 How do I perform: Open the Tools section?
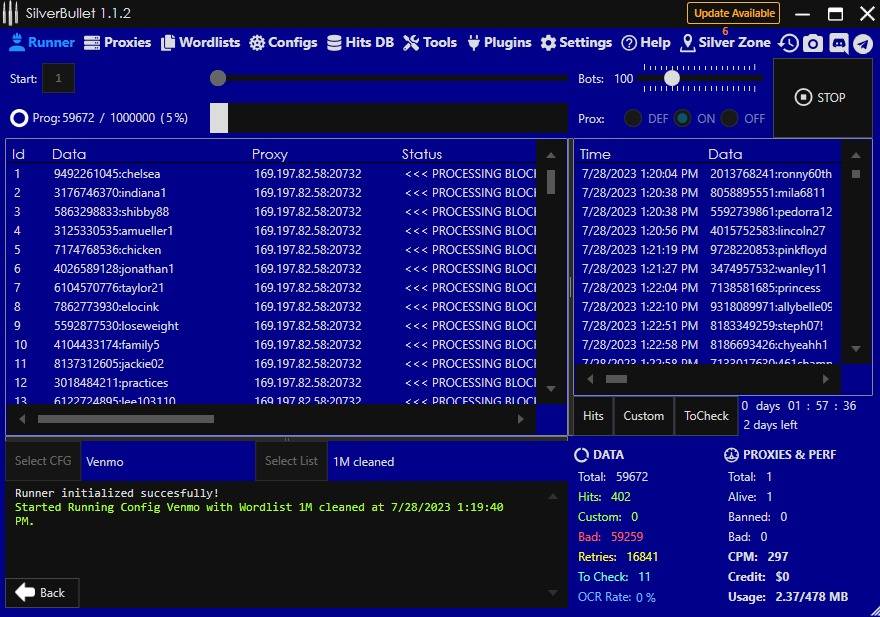click(430, 43)
